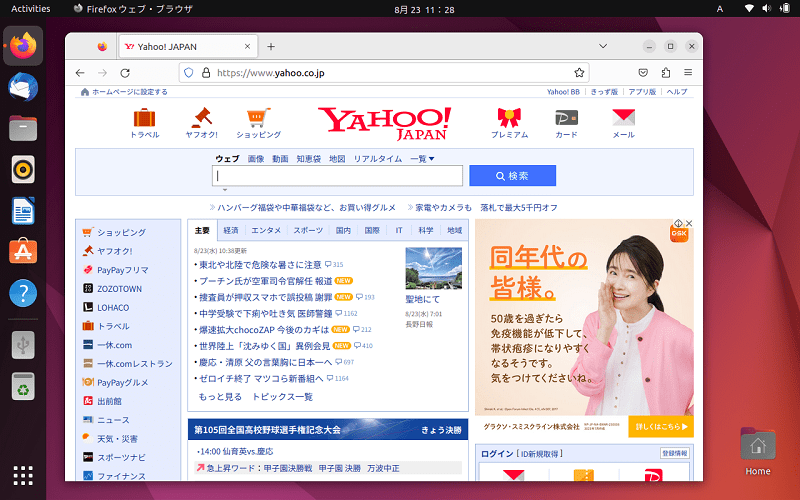Open ZOZOTOWN in the left sidebar
The image size is (800, 500).
[119, 289]
